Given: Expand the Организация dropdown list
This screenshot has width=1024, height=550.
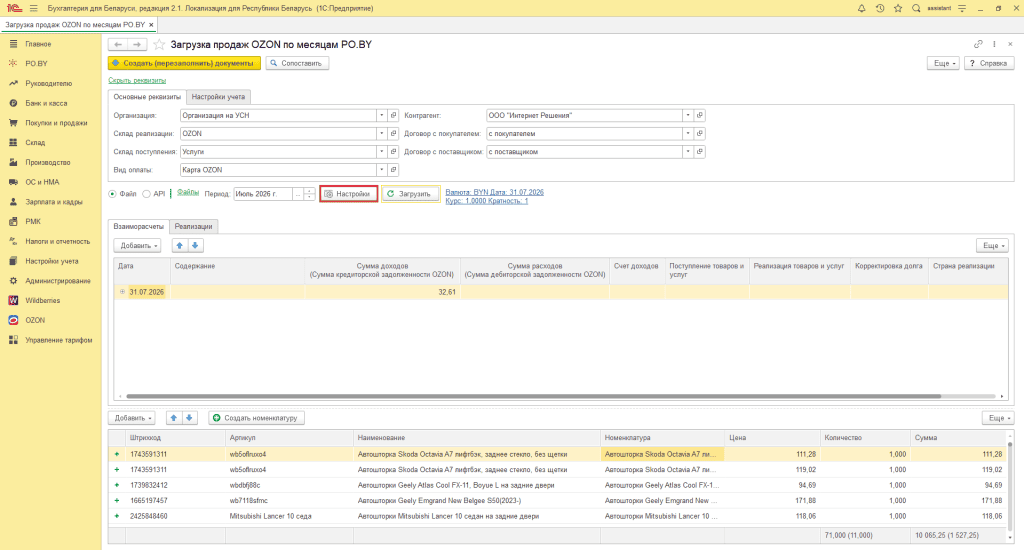Looking at the screenshot, I should [x=381, y=116].
